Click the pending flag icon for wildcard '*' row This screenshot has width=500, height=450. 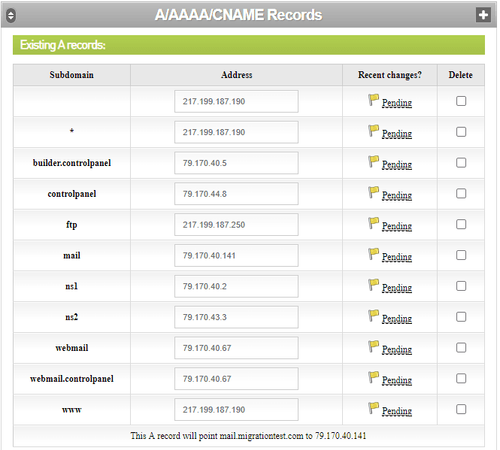coord(373,130)
